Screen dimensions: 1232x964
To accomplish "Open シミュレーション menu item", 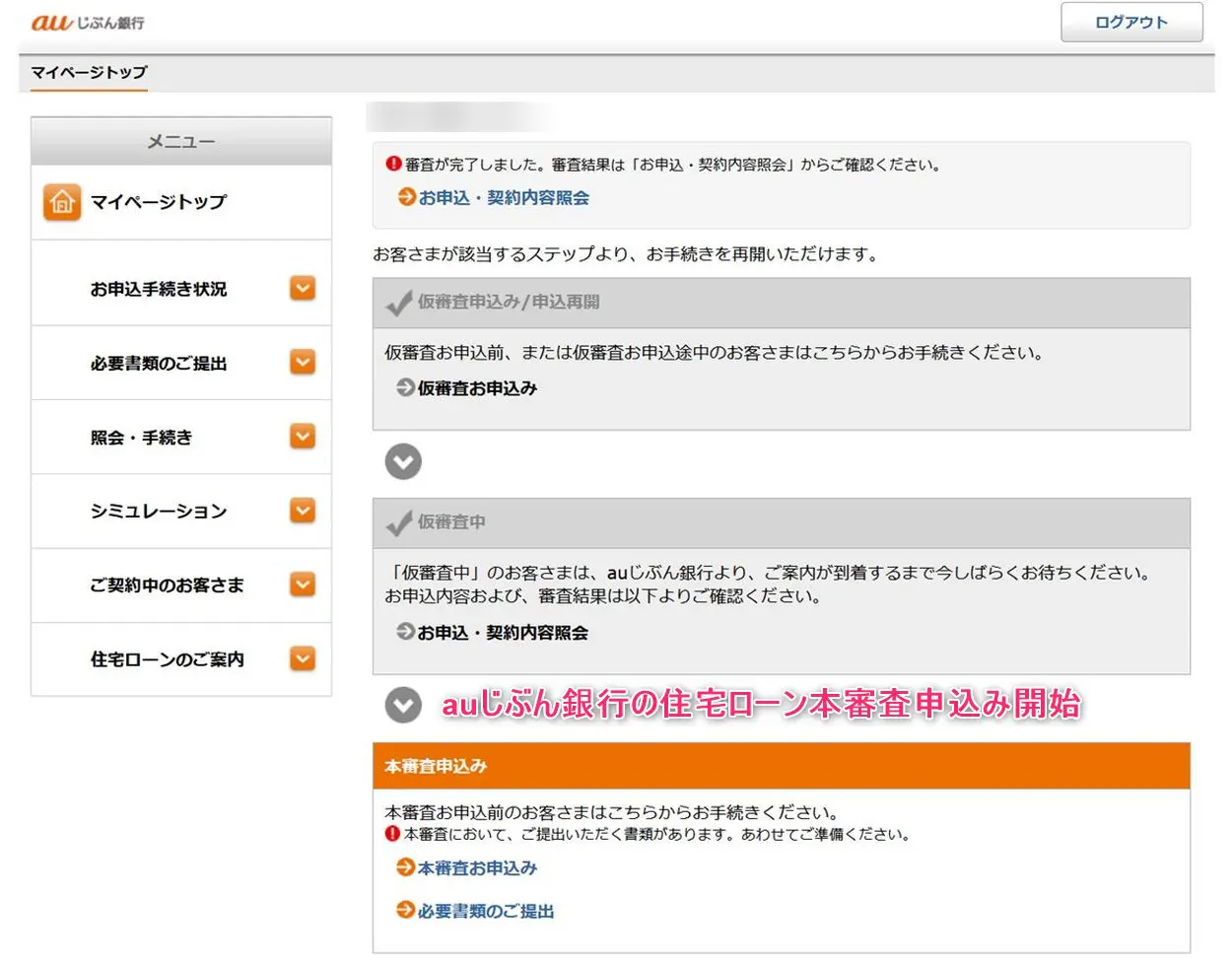I will click(181, 511).
